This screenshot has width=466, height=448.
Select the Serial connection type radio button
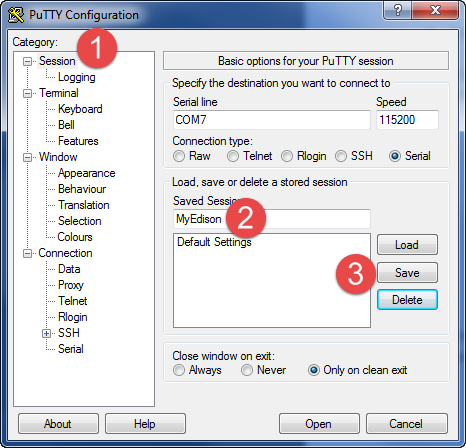coord(395,156)
